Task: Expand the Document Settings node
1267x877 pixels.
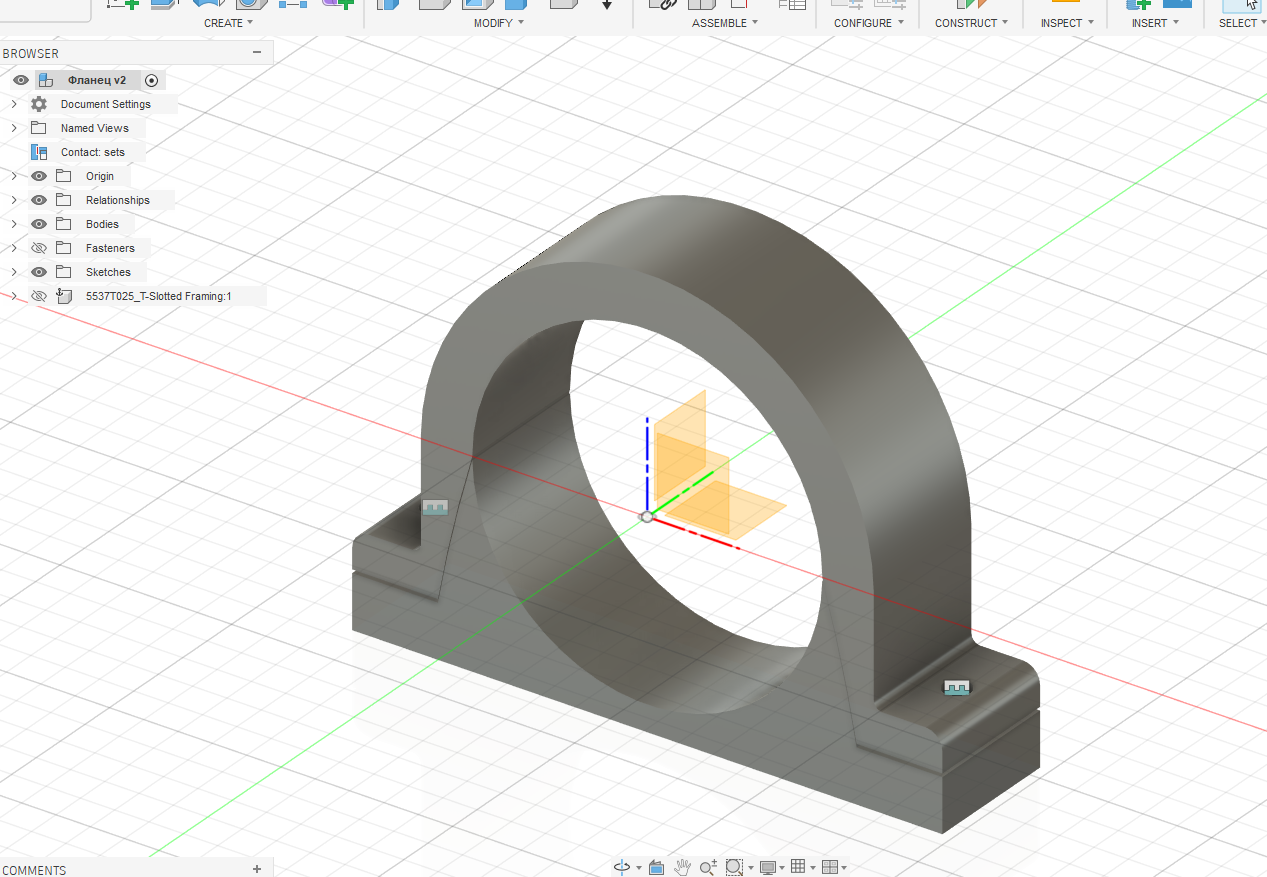Action: click(x=14, y=104)
